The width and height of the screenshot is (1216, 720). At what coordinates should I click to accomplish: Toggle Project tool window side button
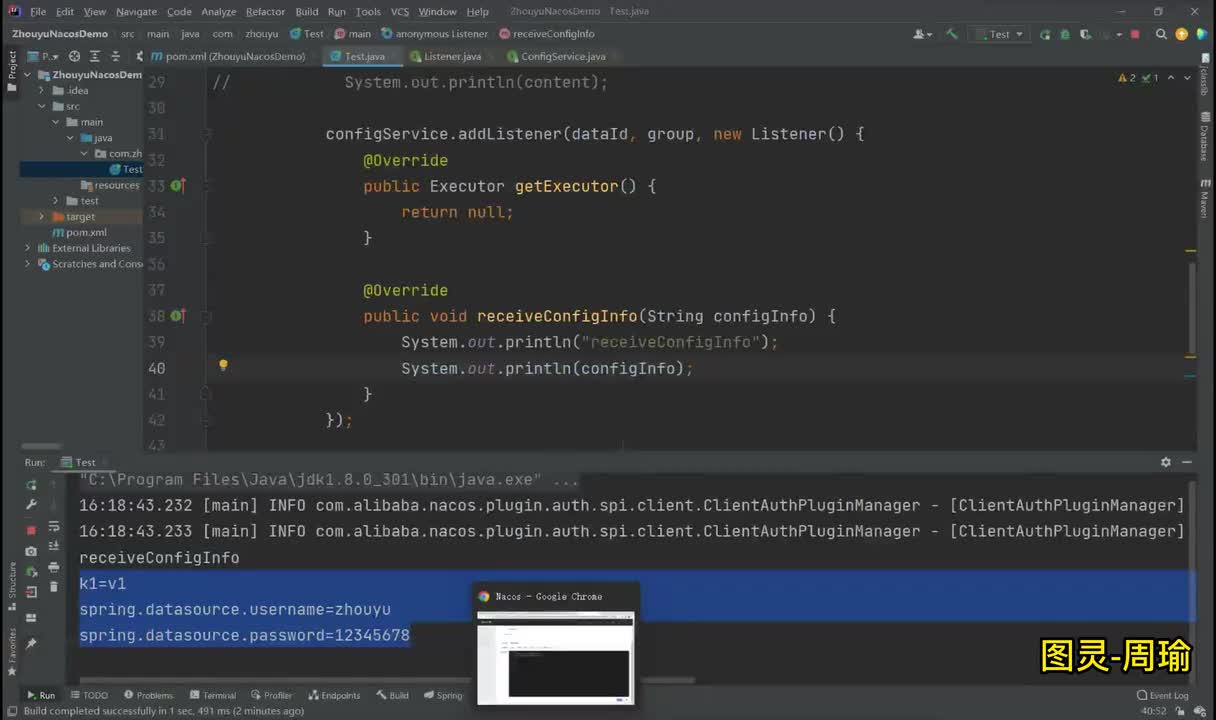(12, 73)
